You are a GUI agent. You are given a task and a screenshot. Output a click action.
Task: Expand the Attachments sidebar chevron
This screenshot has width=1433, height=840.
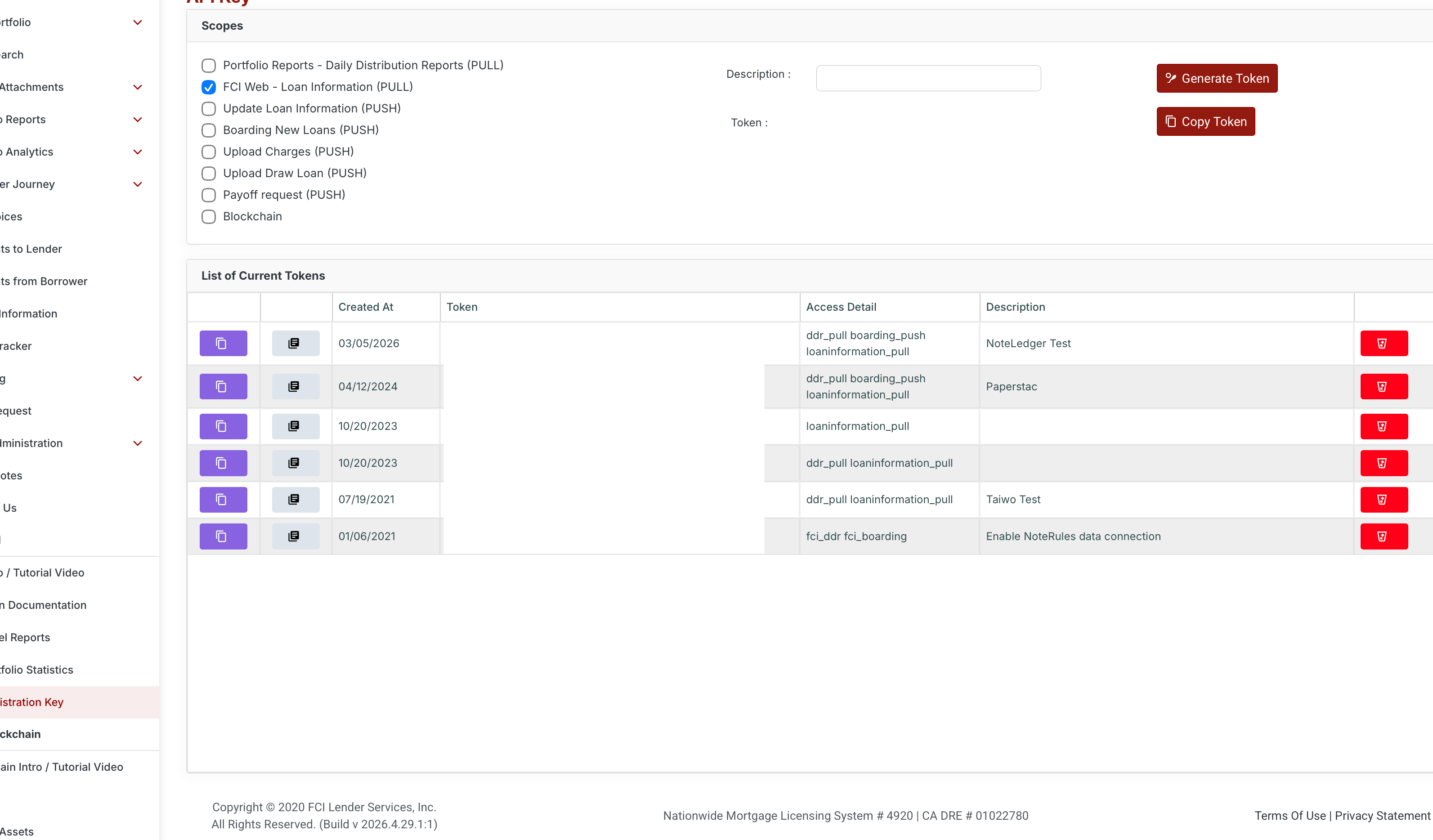pyautogui.click(x=137, y=87)
